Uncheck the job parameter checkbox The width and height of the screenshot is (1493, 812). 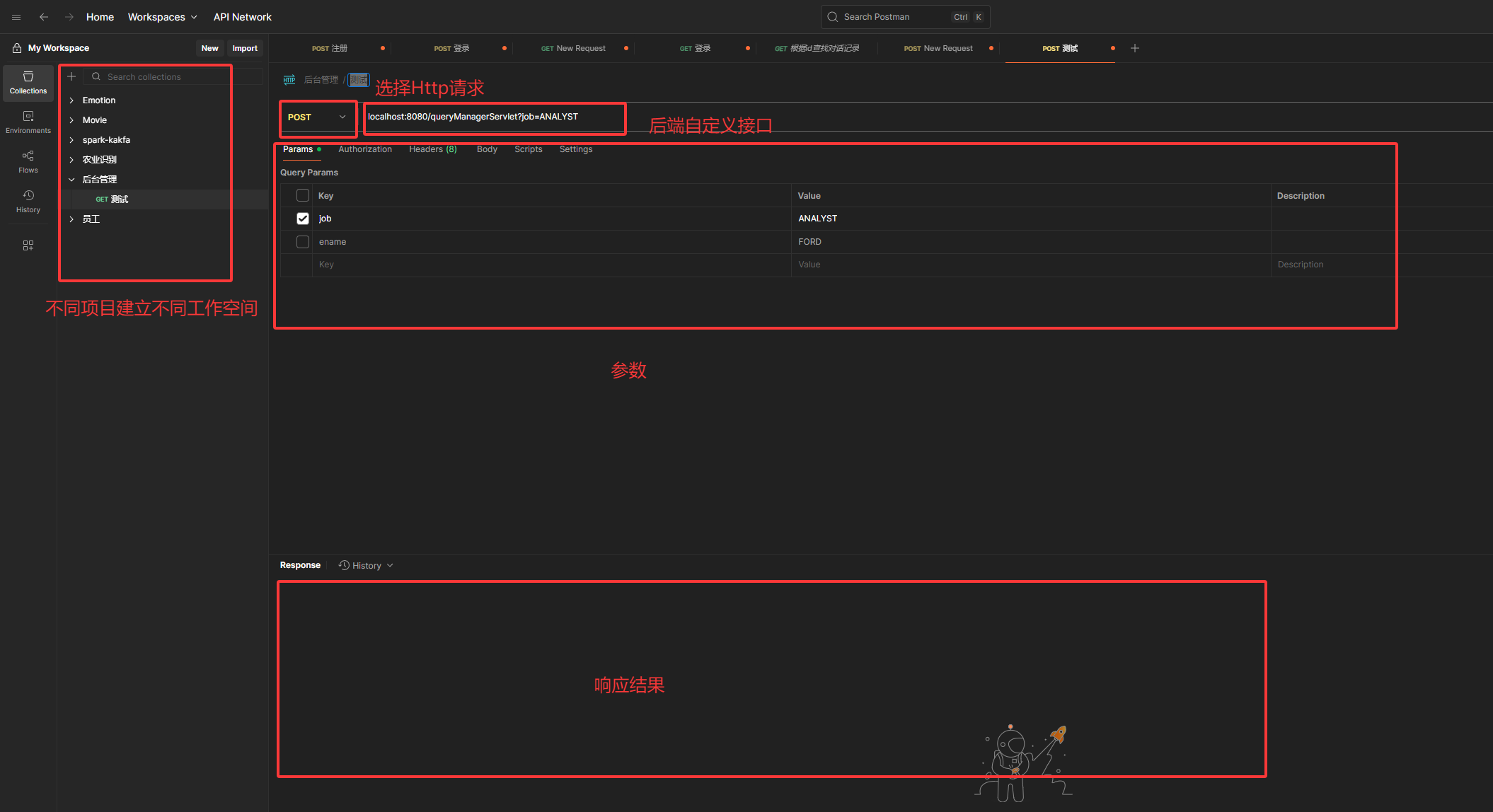(303, 219)
